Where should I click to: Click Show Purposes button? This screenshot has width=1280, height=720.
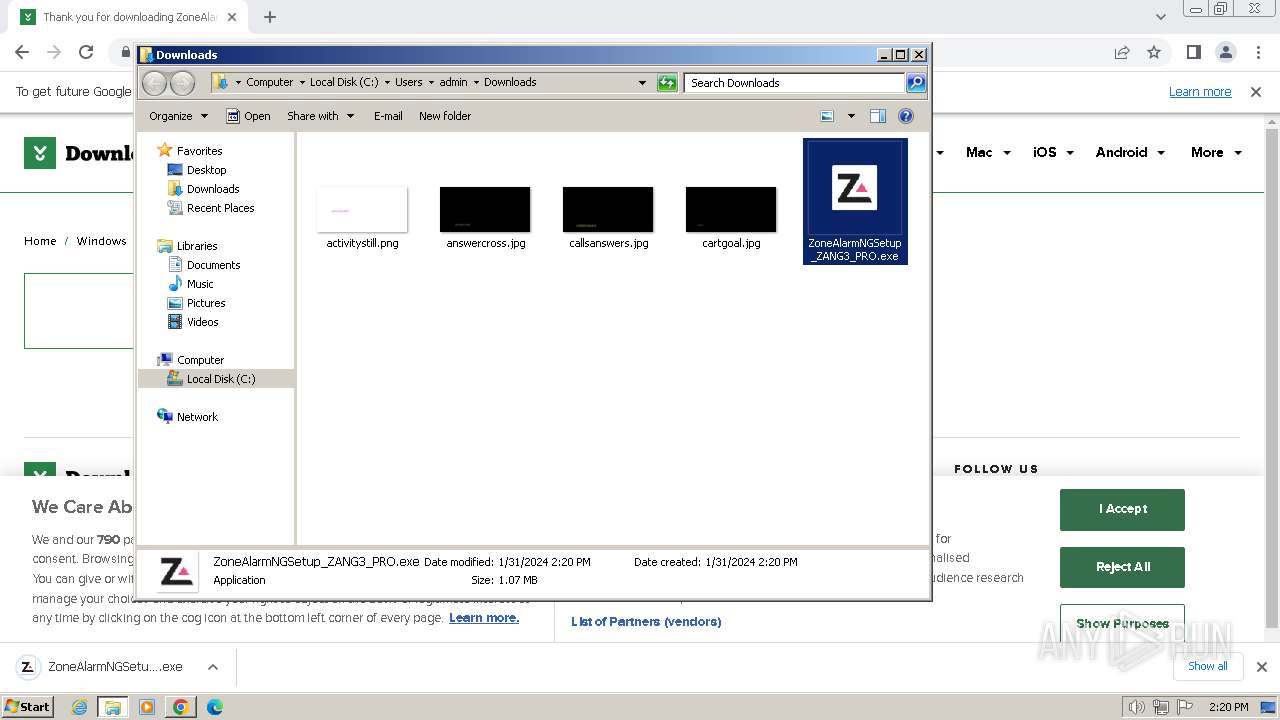click(1122, 623)
